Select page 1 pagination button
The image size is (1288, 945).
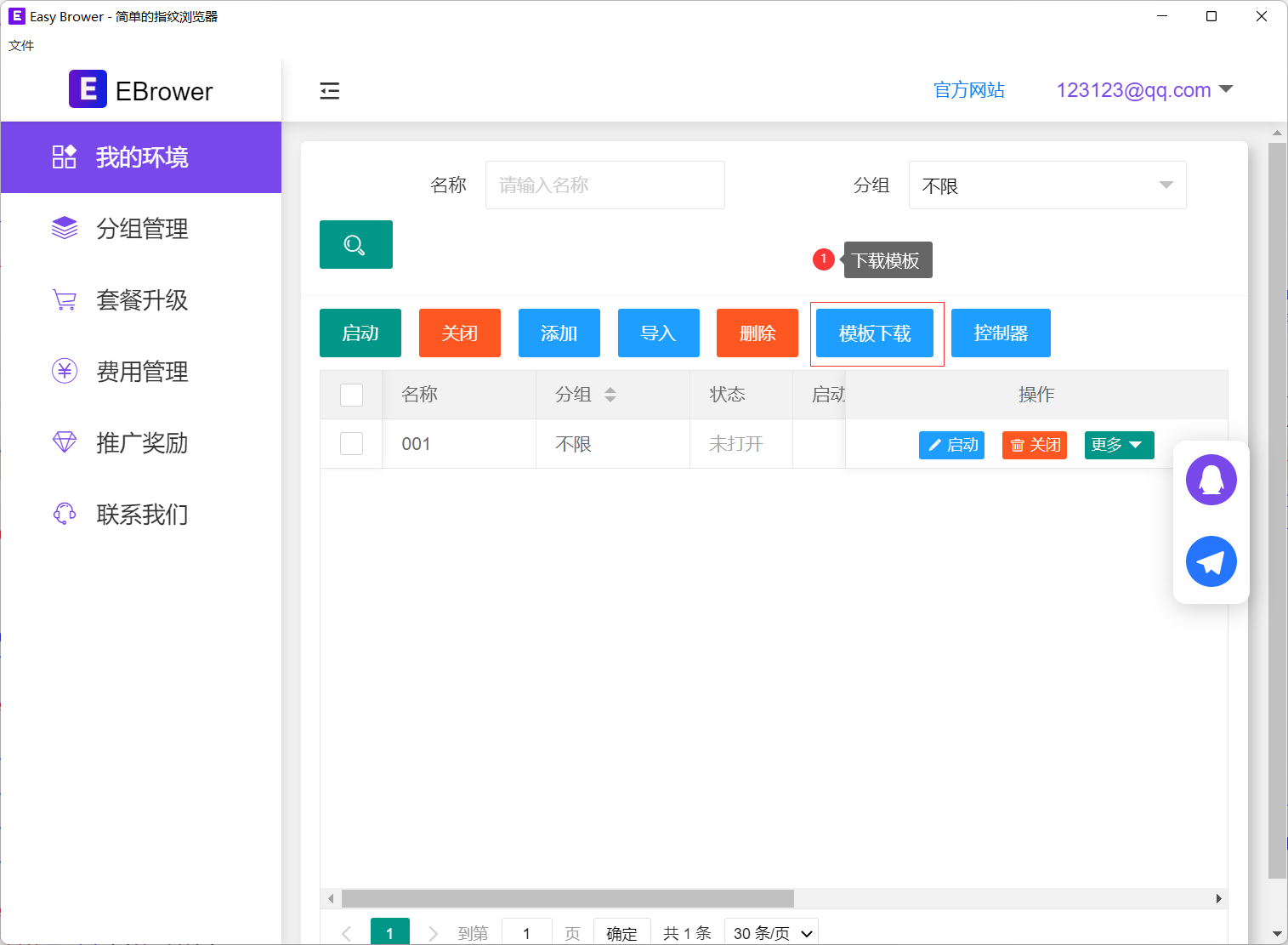point(390,933)
